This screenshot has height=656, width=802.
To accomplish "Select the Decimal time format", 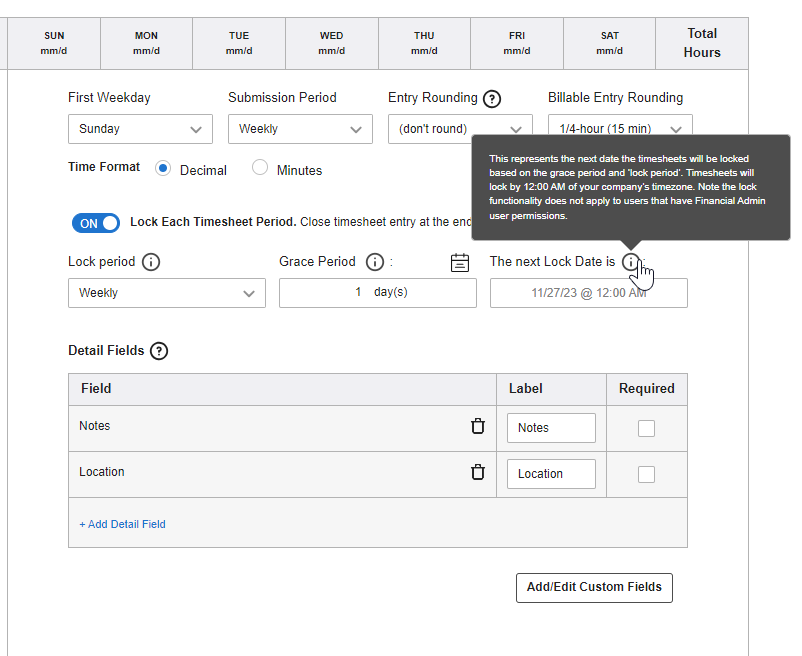I will tap(163, 168).
